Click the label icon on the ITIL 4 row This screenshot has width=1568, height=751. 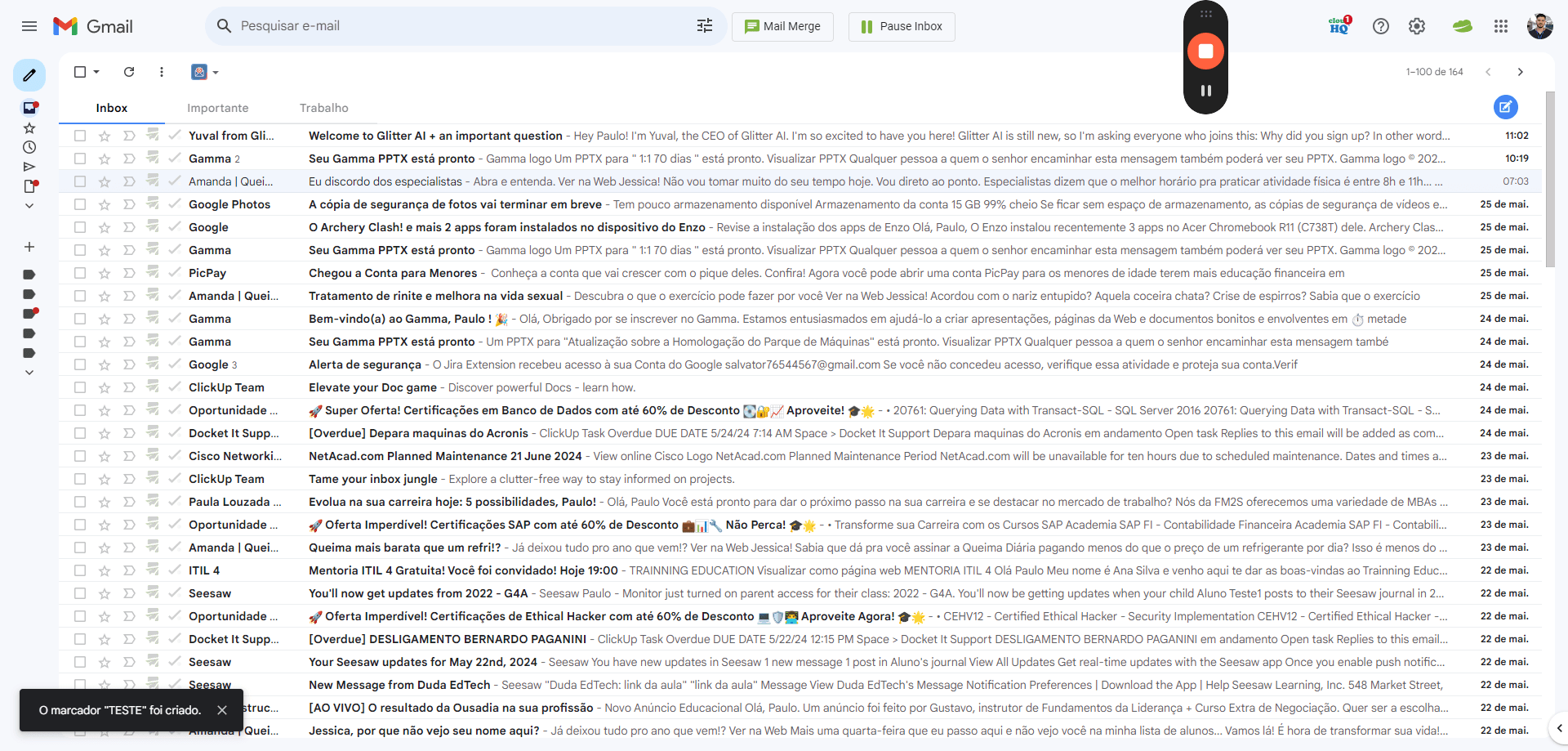coord(153,570)
